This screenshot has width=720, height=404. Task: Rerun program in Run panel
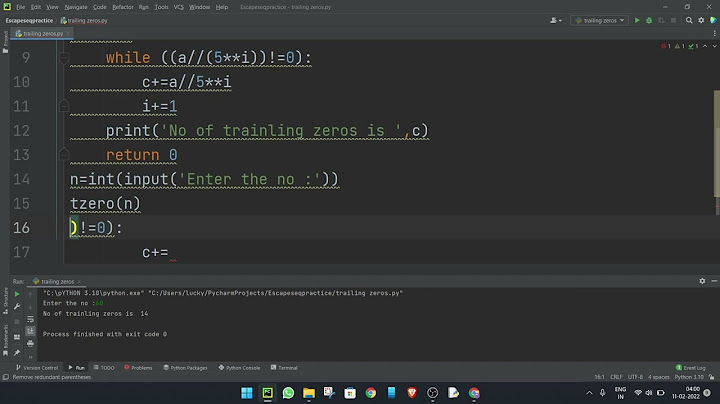coord(17,294)
